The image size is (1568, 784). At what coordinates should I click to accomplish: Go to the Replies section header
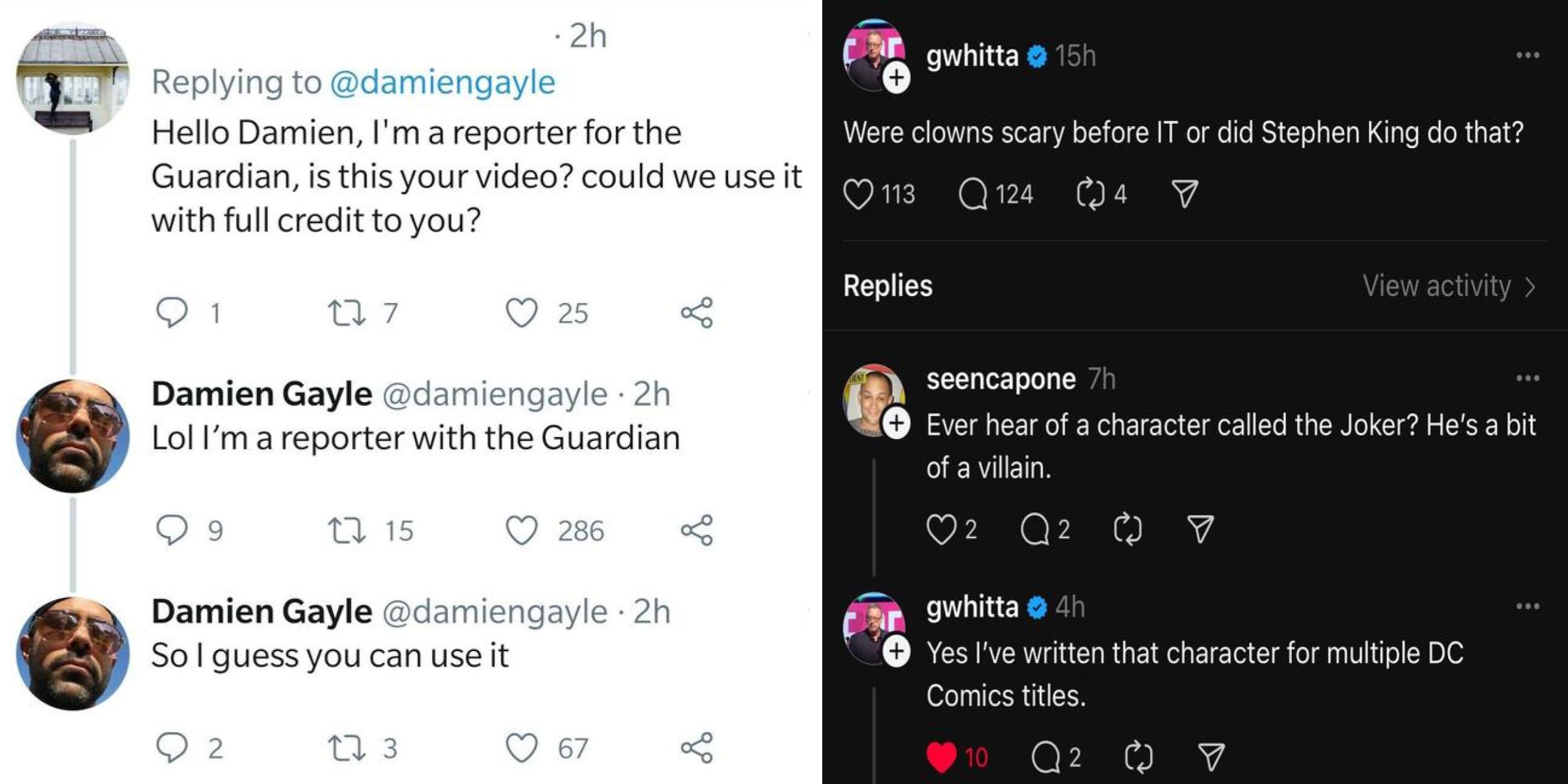coord(889,286)
